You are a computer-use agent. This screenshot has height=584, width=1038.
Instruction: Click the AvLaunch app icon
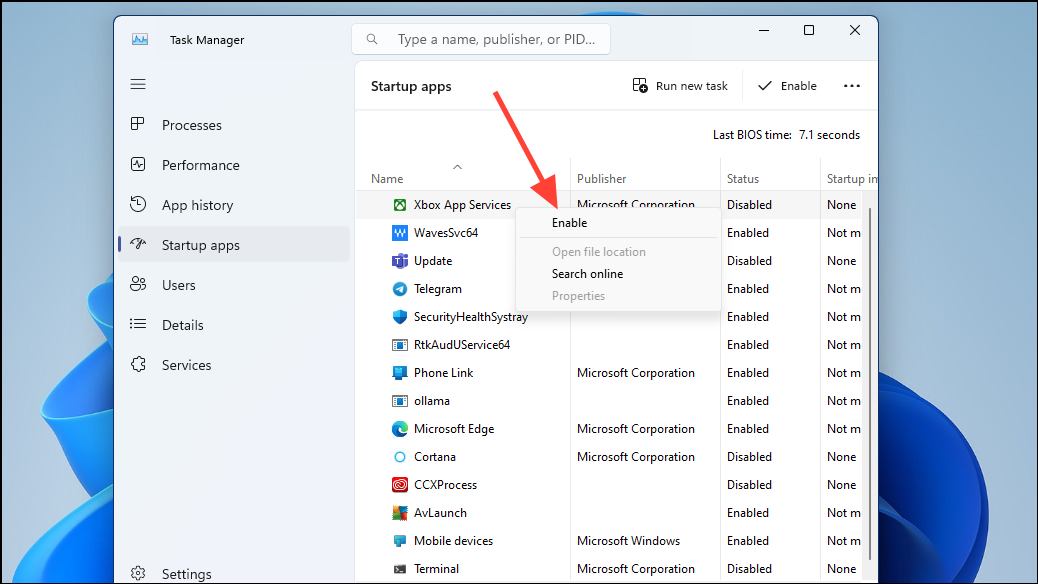pyautogui.click(x=400, y=513)
